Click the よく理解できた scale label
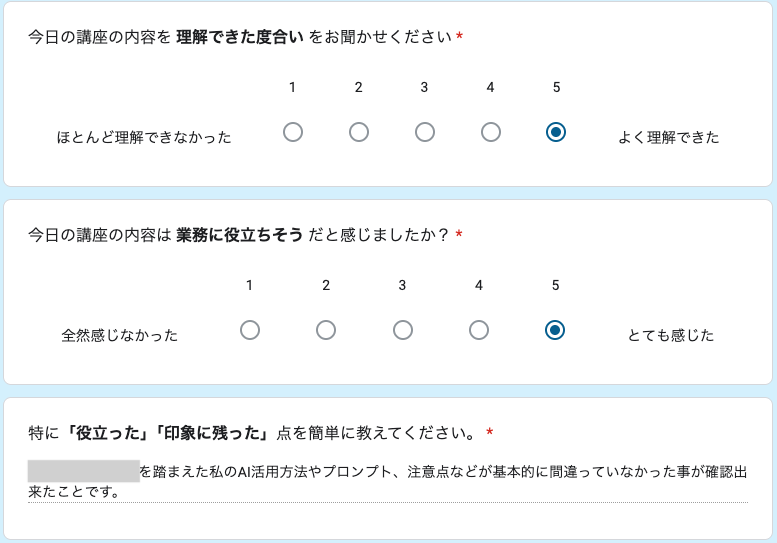Image resolution: width=777 pixels, height=543 pixels. (669, 137)
